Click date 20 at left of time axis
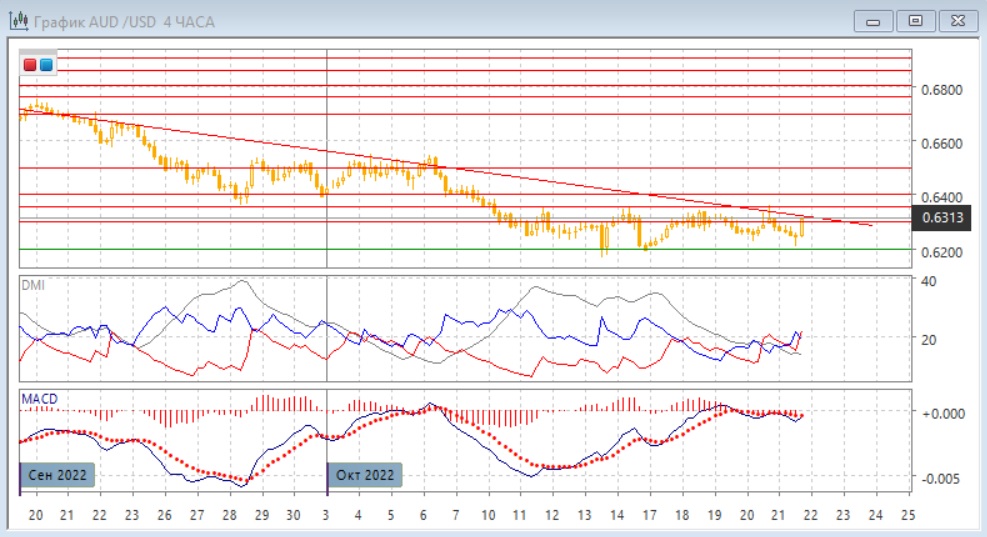The height and width of the screenshot is (537, 987). 35,515
